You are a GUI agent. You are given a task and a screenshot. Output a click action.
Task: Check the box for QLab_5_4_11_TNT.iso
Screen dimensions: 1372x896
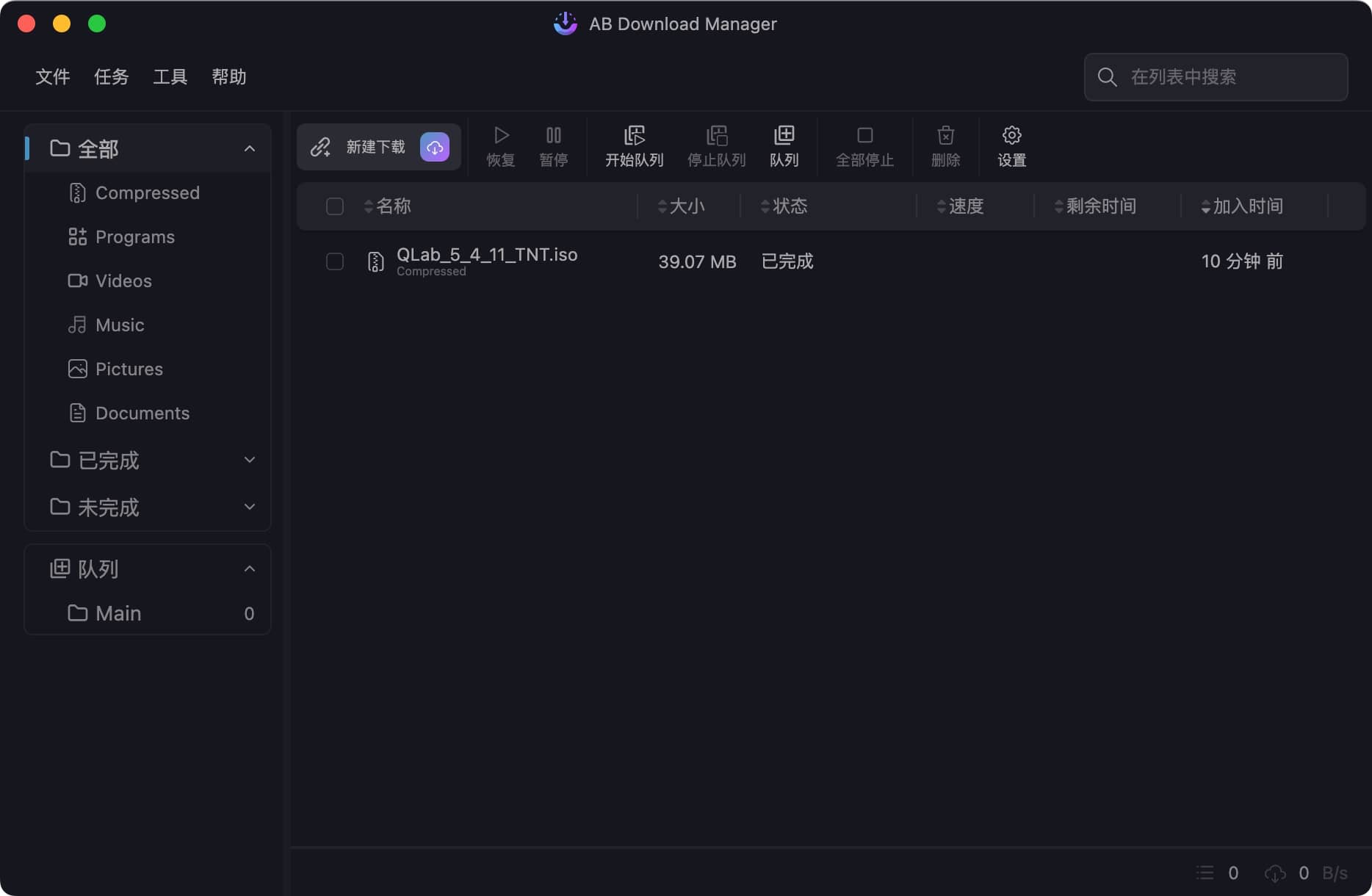(x=335, y=261)
